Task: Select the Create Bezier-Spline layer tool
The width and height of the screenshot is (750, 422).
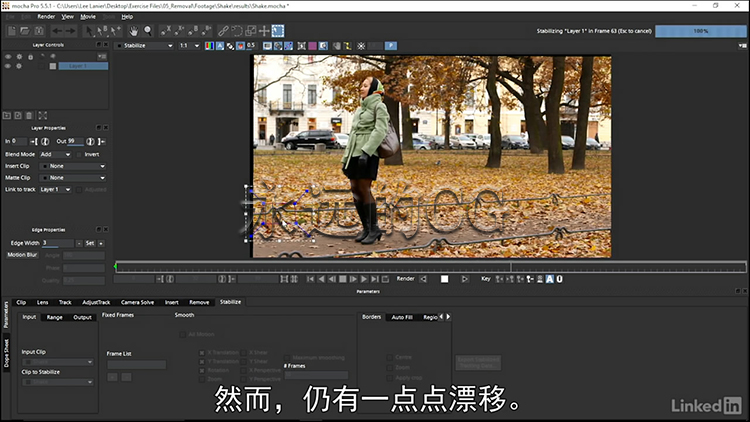Action: pyautogui.click(x=193, y=31)
